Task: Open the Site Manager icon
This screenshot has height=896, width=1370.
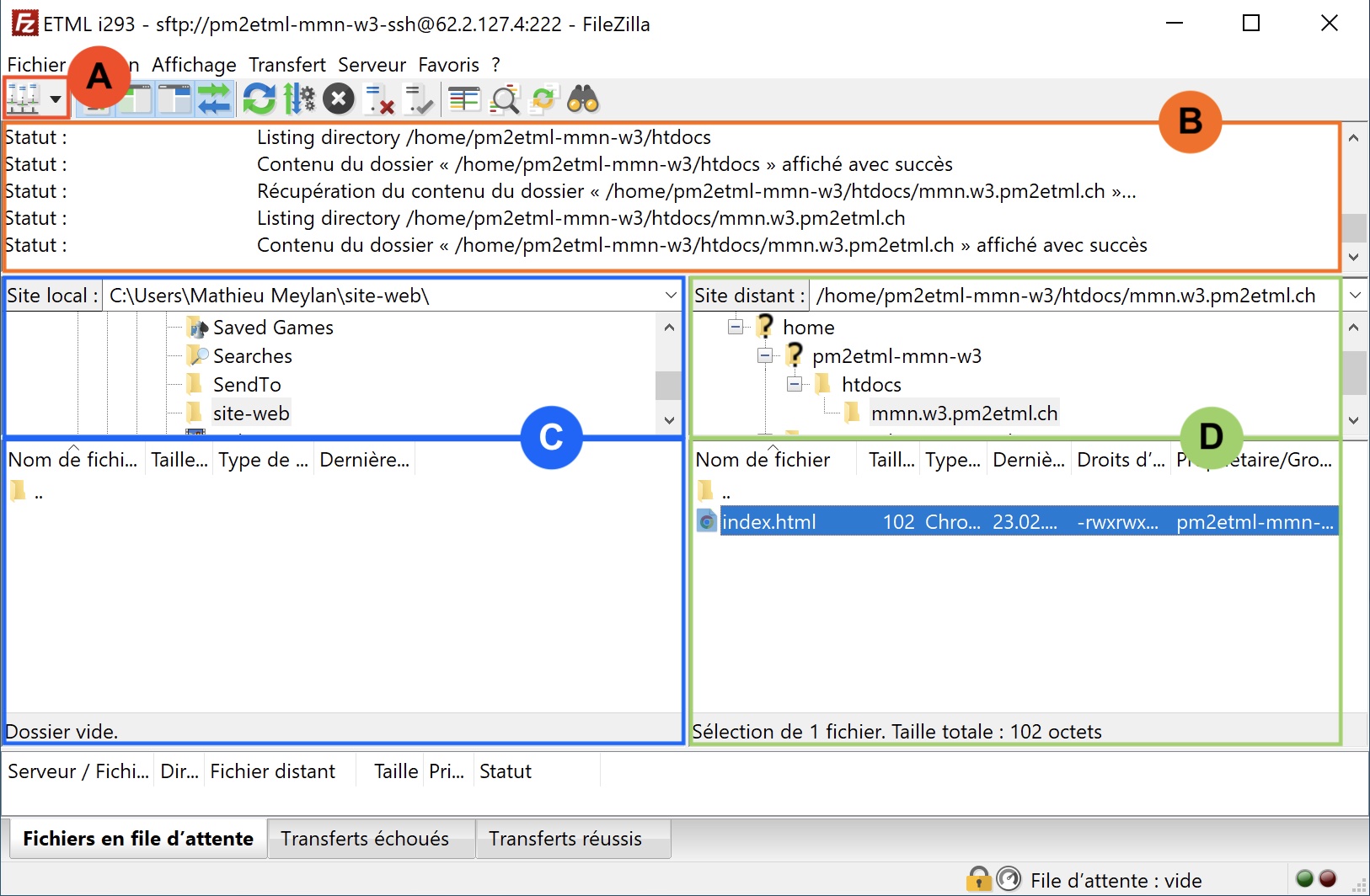Action: (24, 99)
